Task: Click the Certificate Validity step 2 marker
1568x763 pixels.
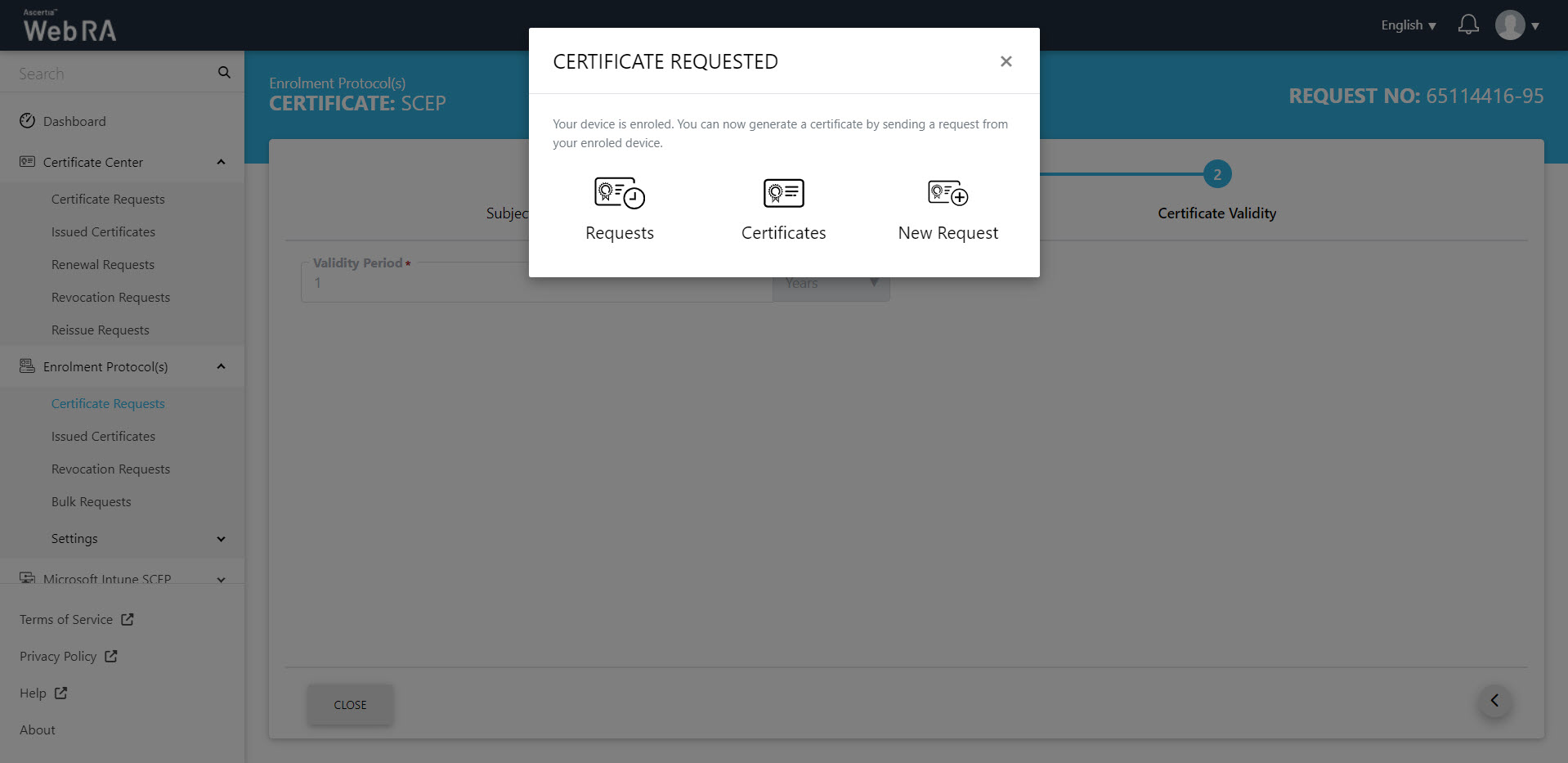Action: [x=1216, y=174]
